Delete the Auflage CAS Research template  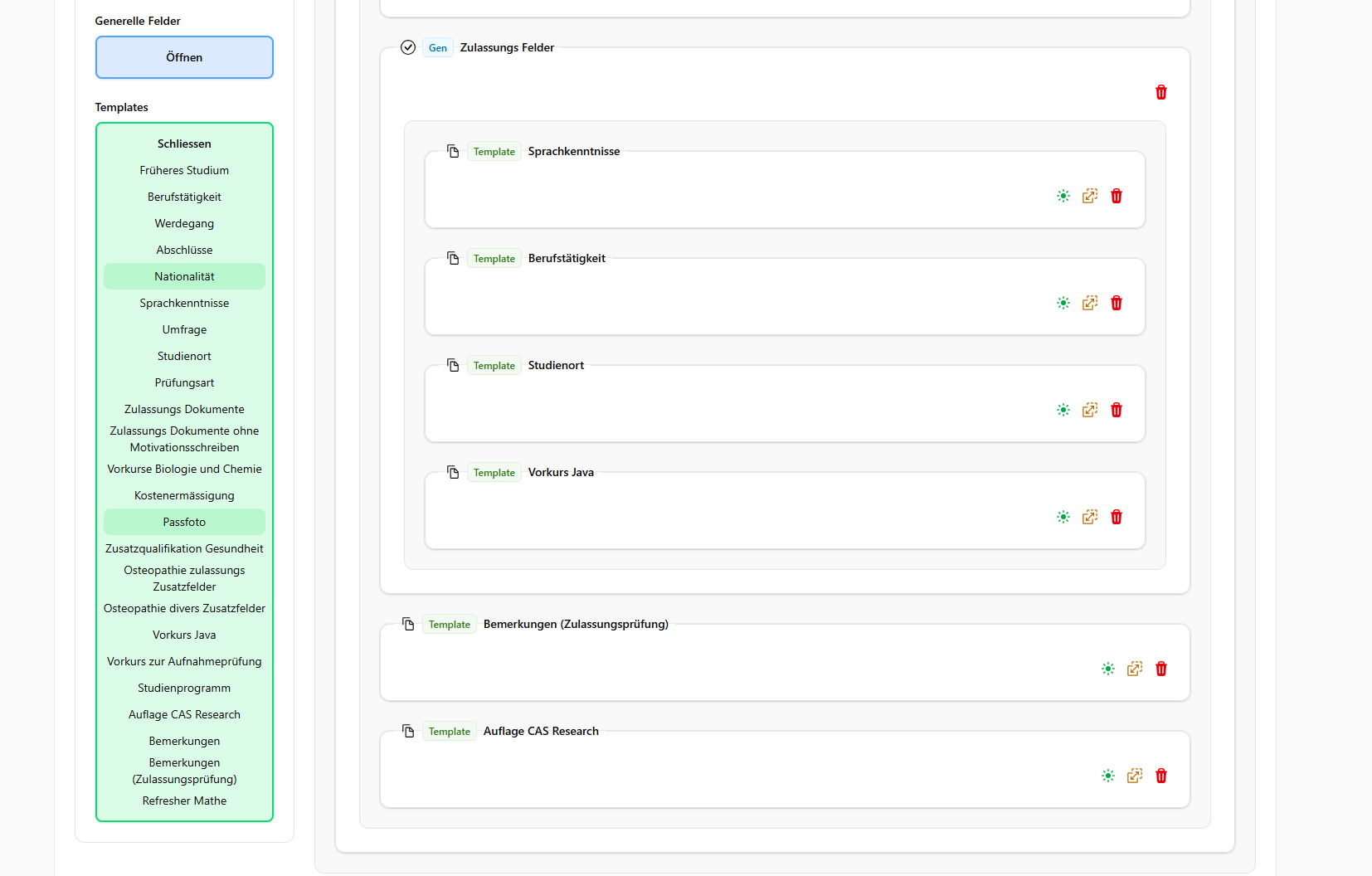pyautogui.click(x=1160, y=776)
